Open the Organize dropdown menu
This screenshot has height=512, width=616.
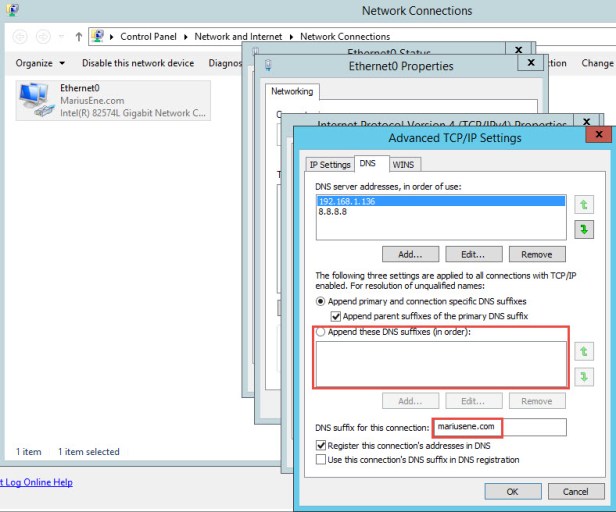pos(40,63)
